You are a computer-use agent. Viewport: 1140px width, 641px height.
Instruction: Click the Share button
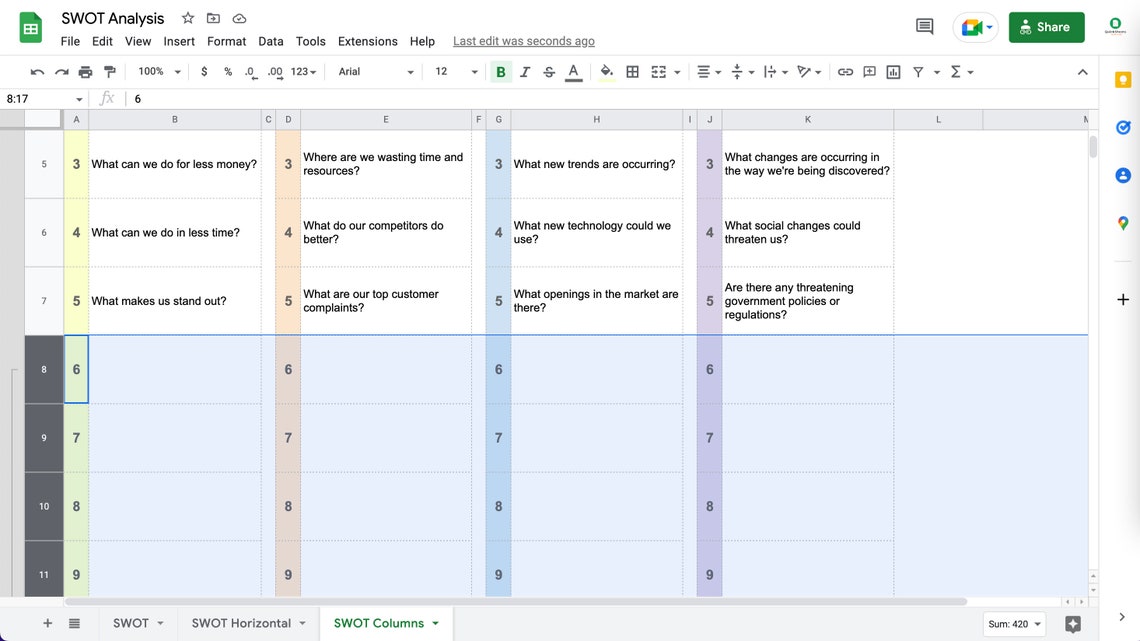click(1046, 27)
